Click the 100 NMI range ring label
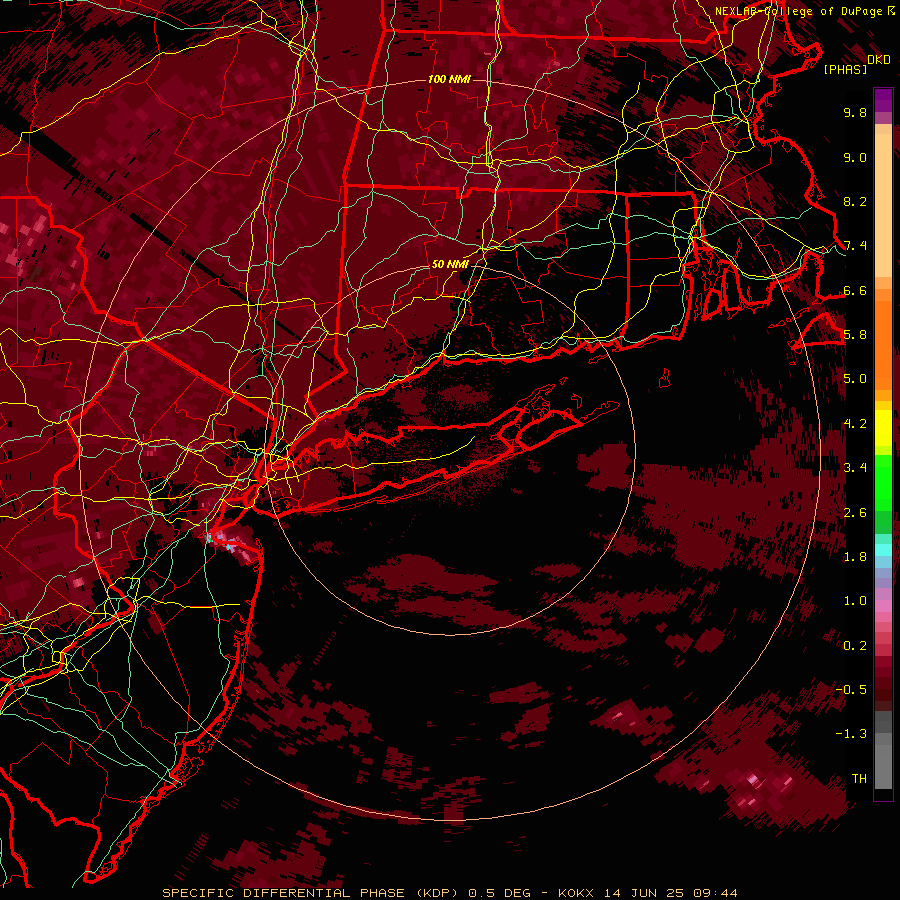 coord(449,79)
